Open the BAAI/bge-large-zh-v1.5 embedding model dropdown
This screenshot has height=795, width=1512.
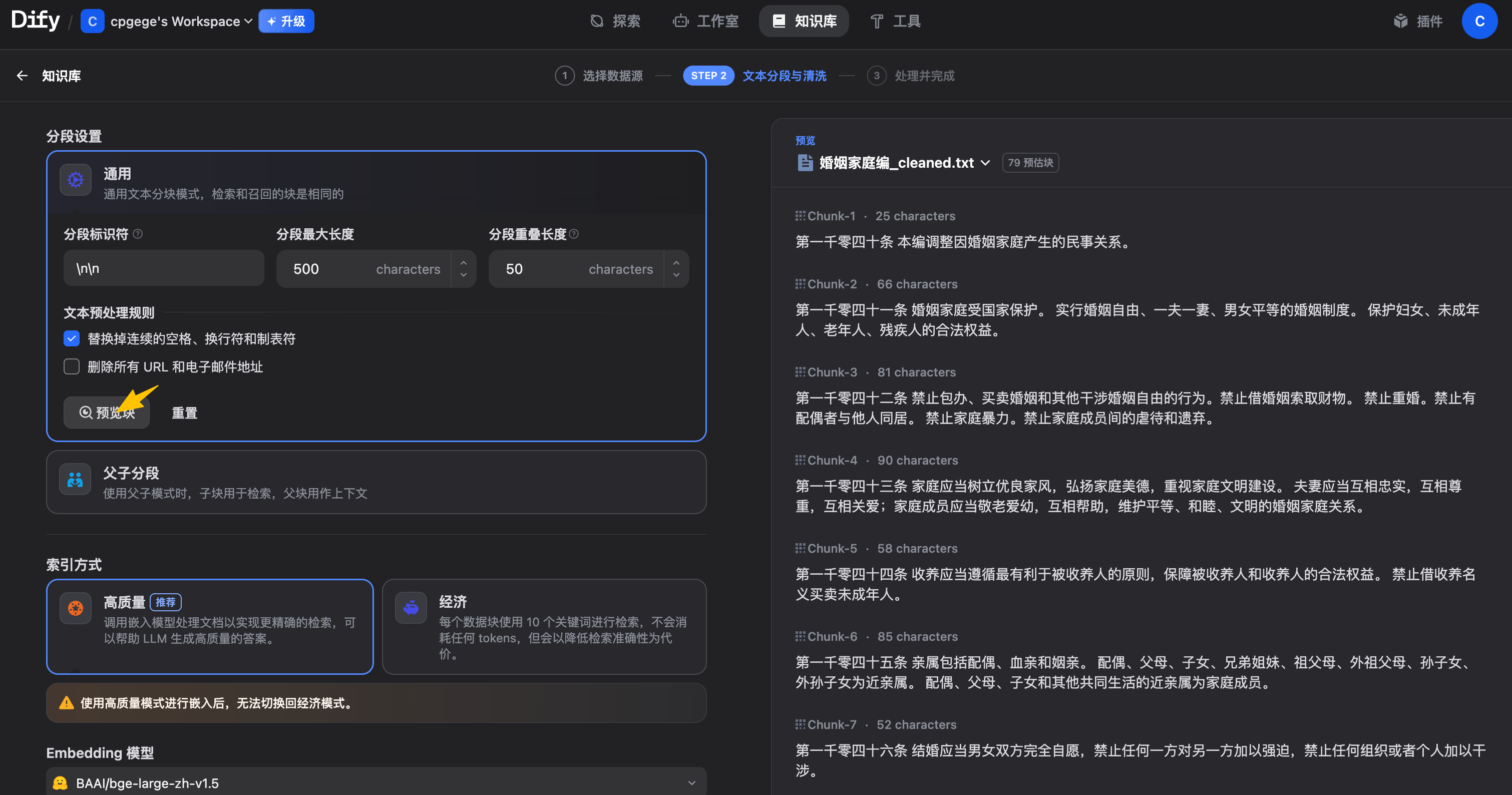[375, 782]
